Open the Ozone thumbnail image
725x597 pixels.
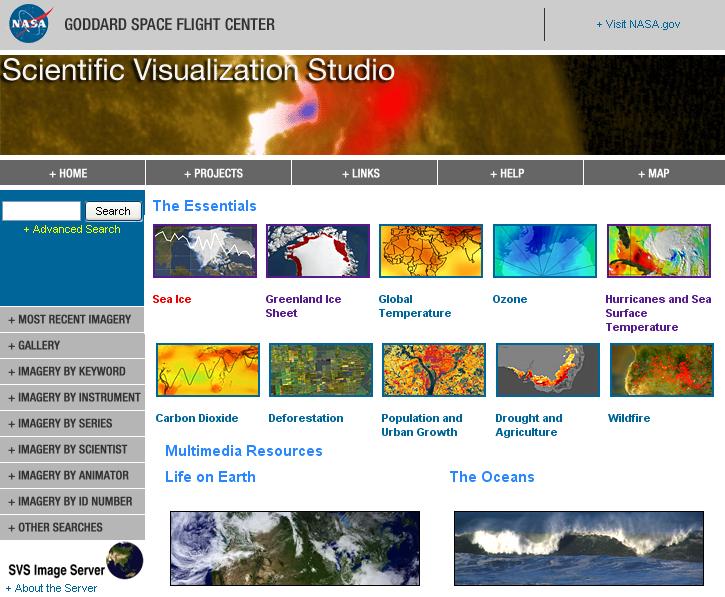545,251
